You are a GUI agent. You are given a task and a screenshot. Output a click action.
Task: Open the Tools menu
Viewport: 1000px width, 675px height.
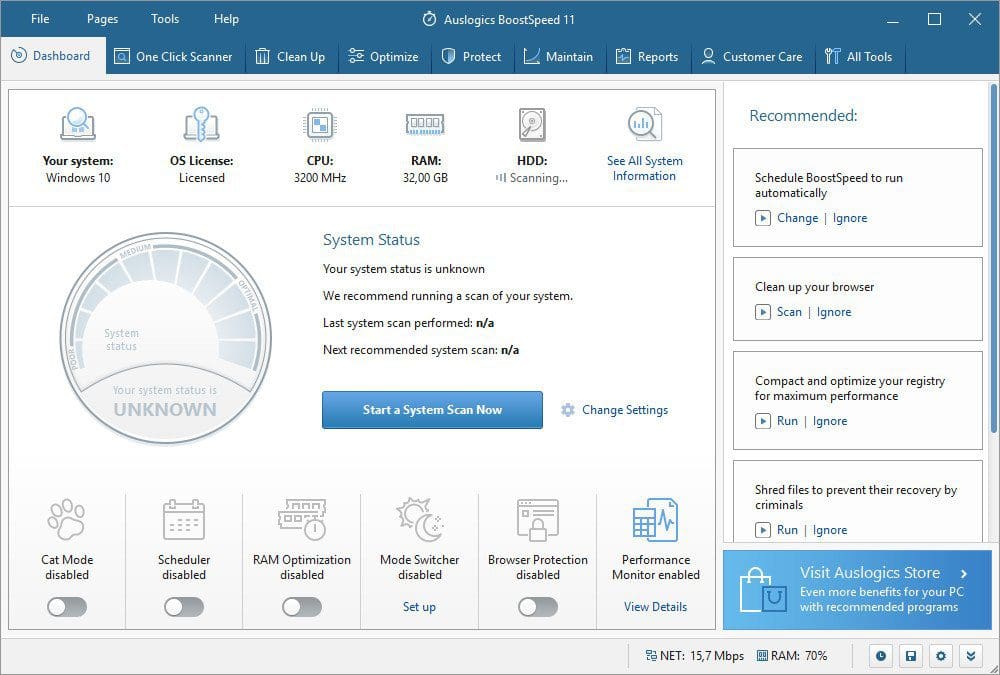[x=164, y=18]
